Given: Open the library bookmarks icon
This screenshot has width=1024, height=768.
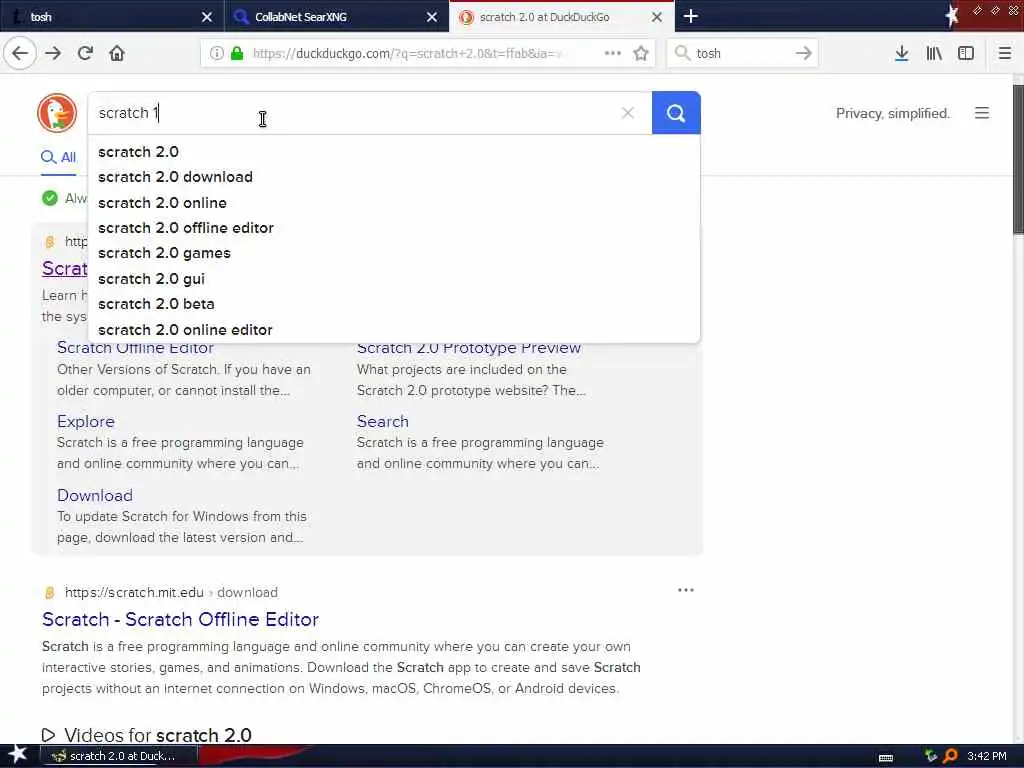Looking at the screenshot, I should pos(934,53).
